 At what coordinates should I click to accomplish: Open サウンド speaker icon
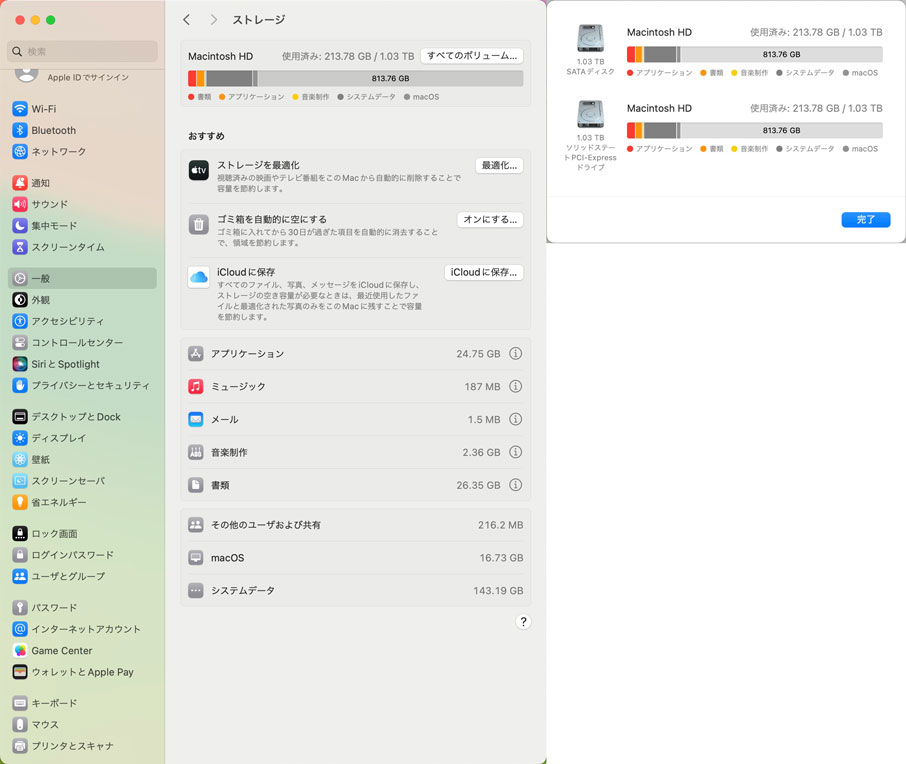pos(20,204)
